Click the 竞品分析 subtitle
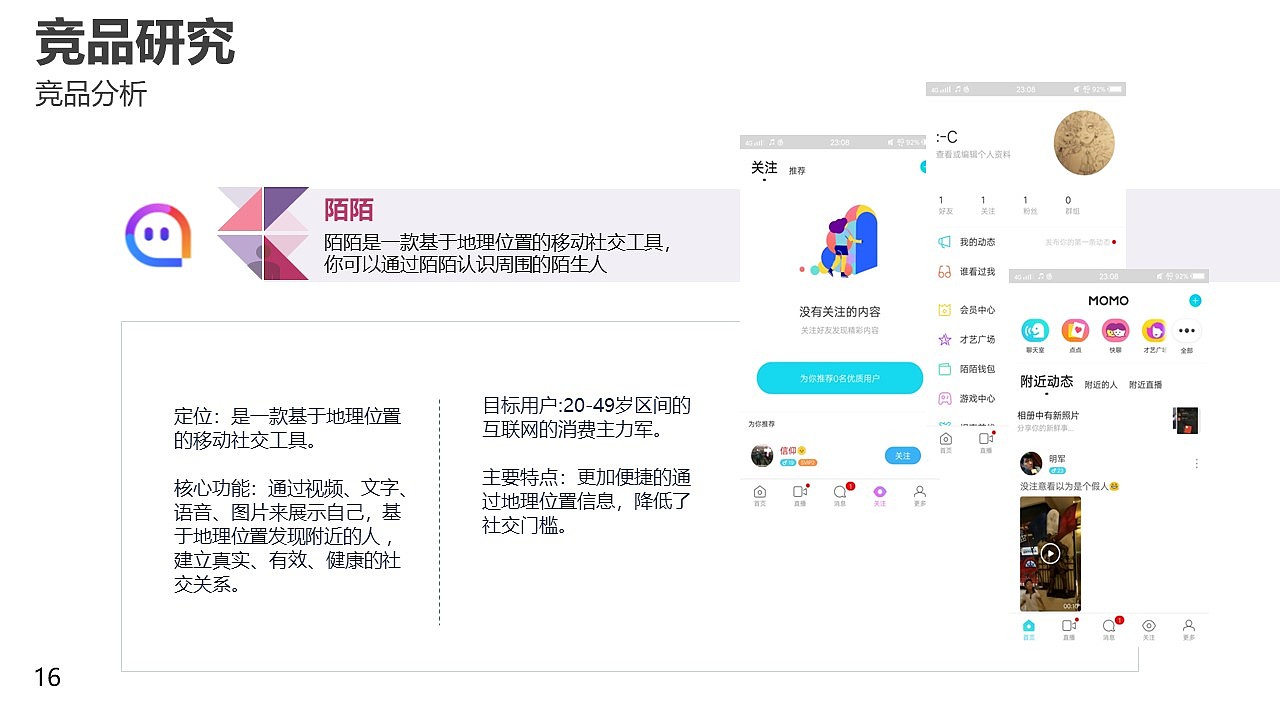Viewport: 1280px width, 720px height. (91, 94)
